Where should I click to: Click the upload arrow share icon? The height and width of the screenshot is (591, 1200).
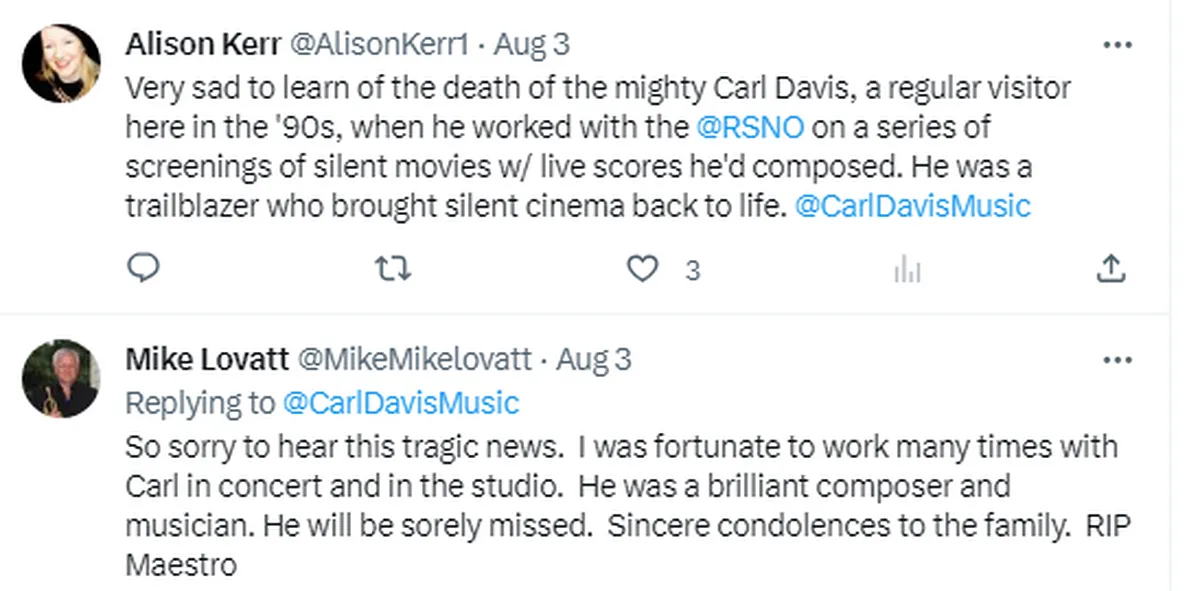click(1111, 267)
